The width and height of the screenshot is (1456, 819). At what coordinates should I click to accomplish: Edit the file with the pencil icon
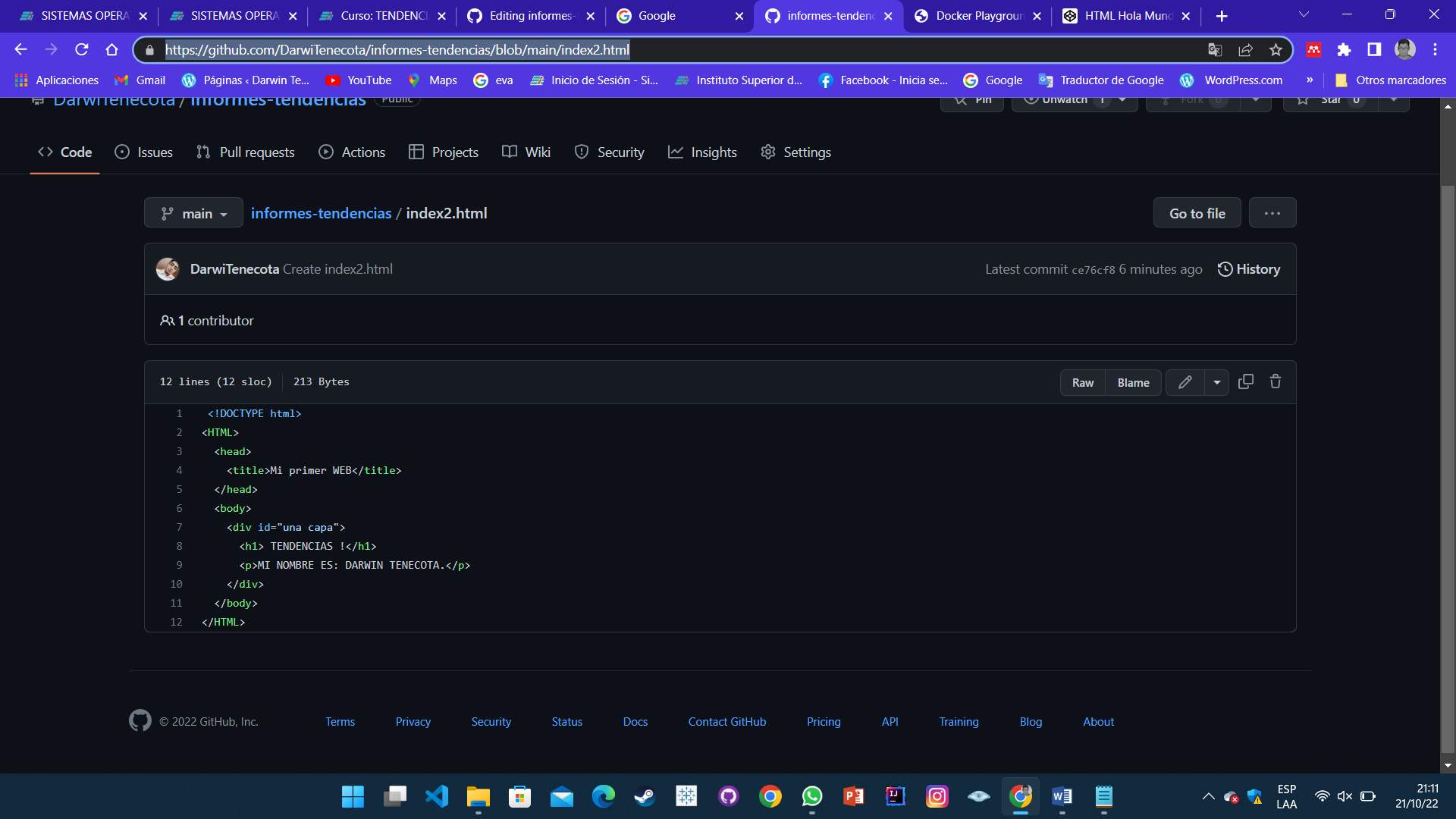point(1185,381)
